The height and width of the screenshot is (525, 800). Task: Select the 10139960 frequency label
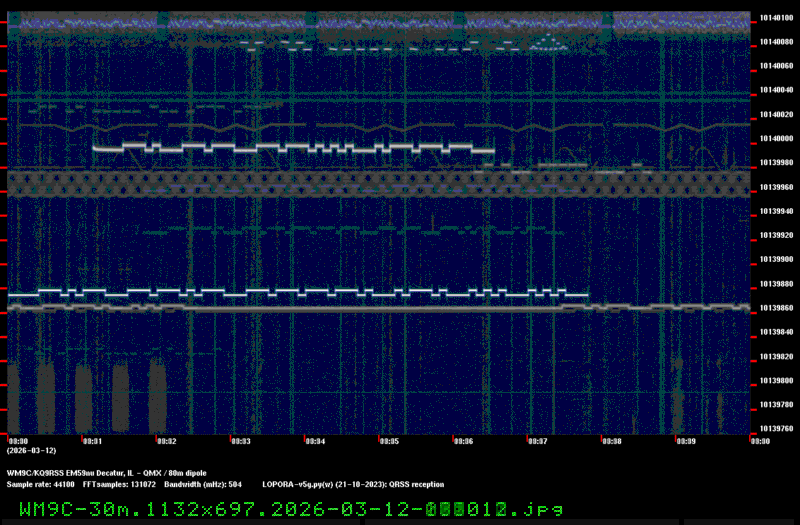point(776,187)
